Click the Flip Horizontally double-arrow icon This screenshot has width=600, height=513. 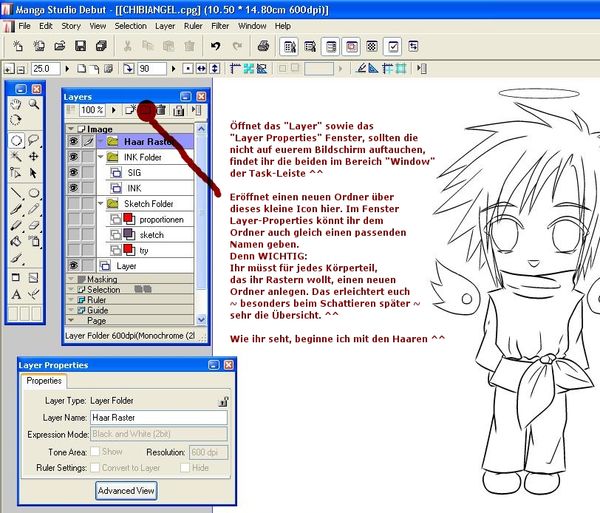pyautogui.click(x=201, y=69)
